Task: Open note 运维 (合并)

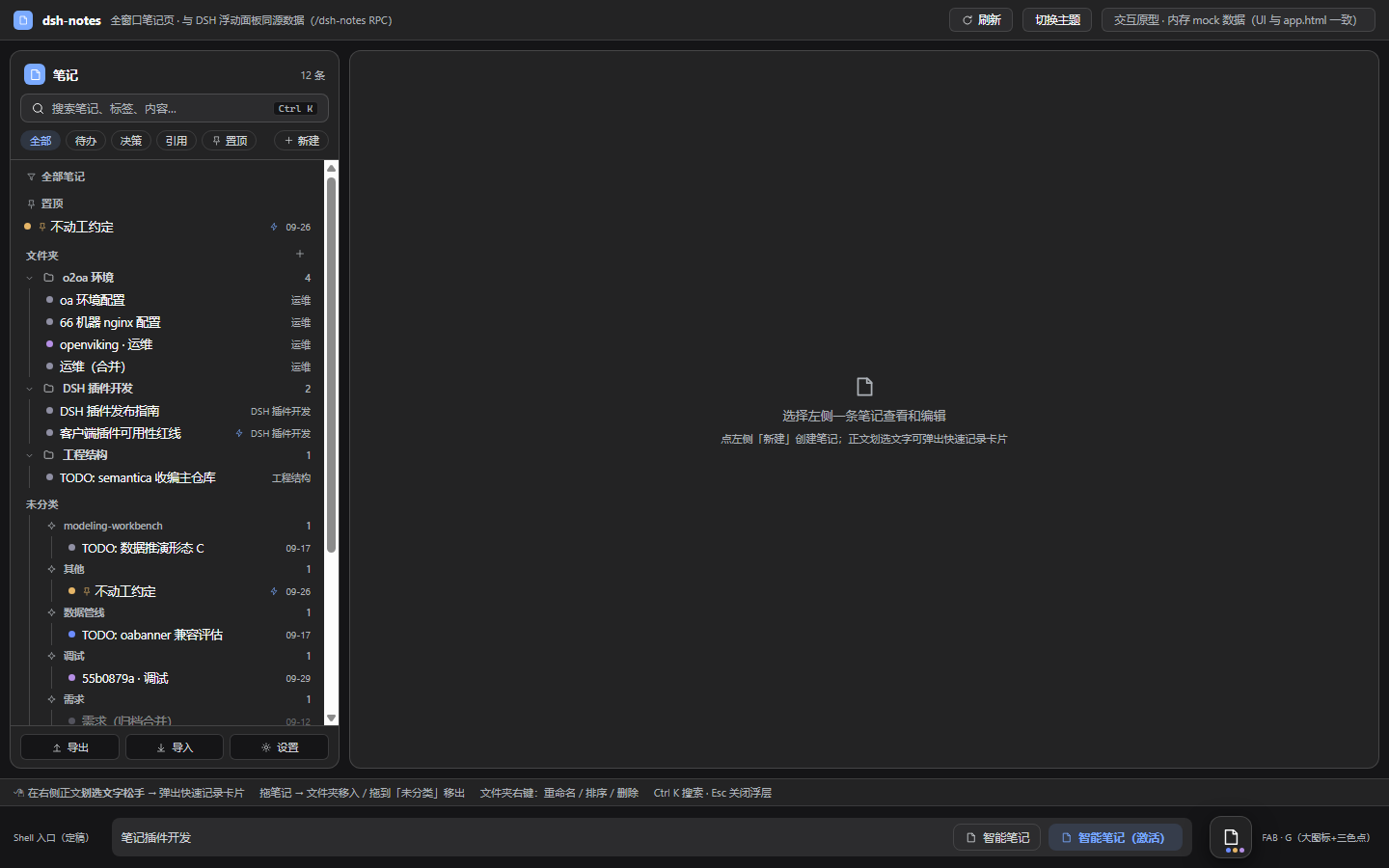Action: (x=178, y=366)
